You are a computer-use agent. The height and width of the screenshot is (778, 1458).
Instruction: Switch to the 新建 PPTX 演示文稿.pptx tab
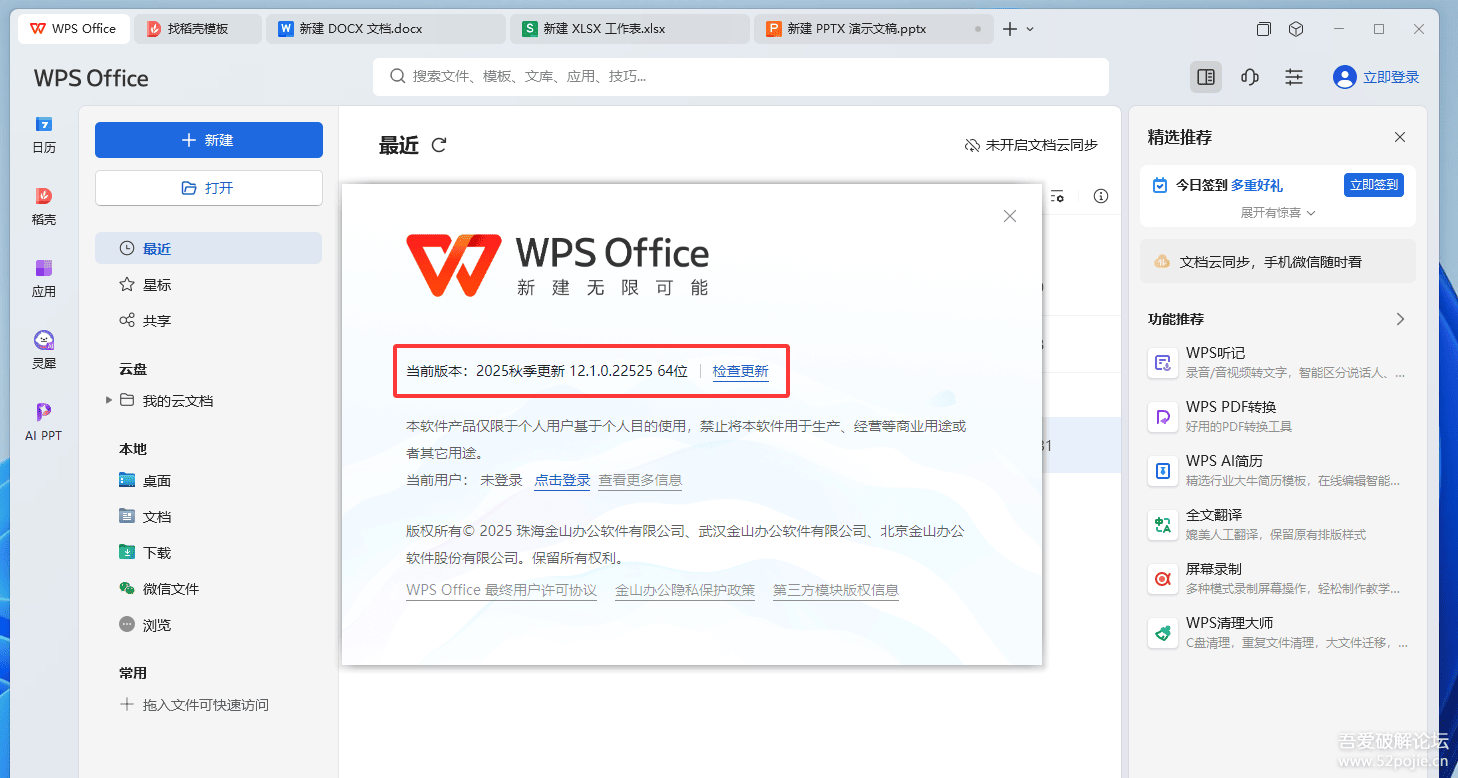click(x=874, y=29)
